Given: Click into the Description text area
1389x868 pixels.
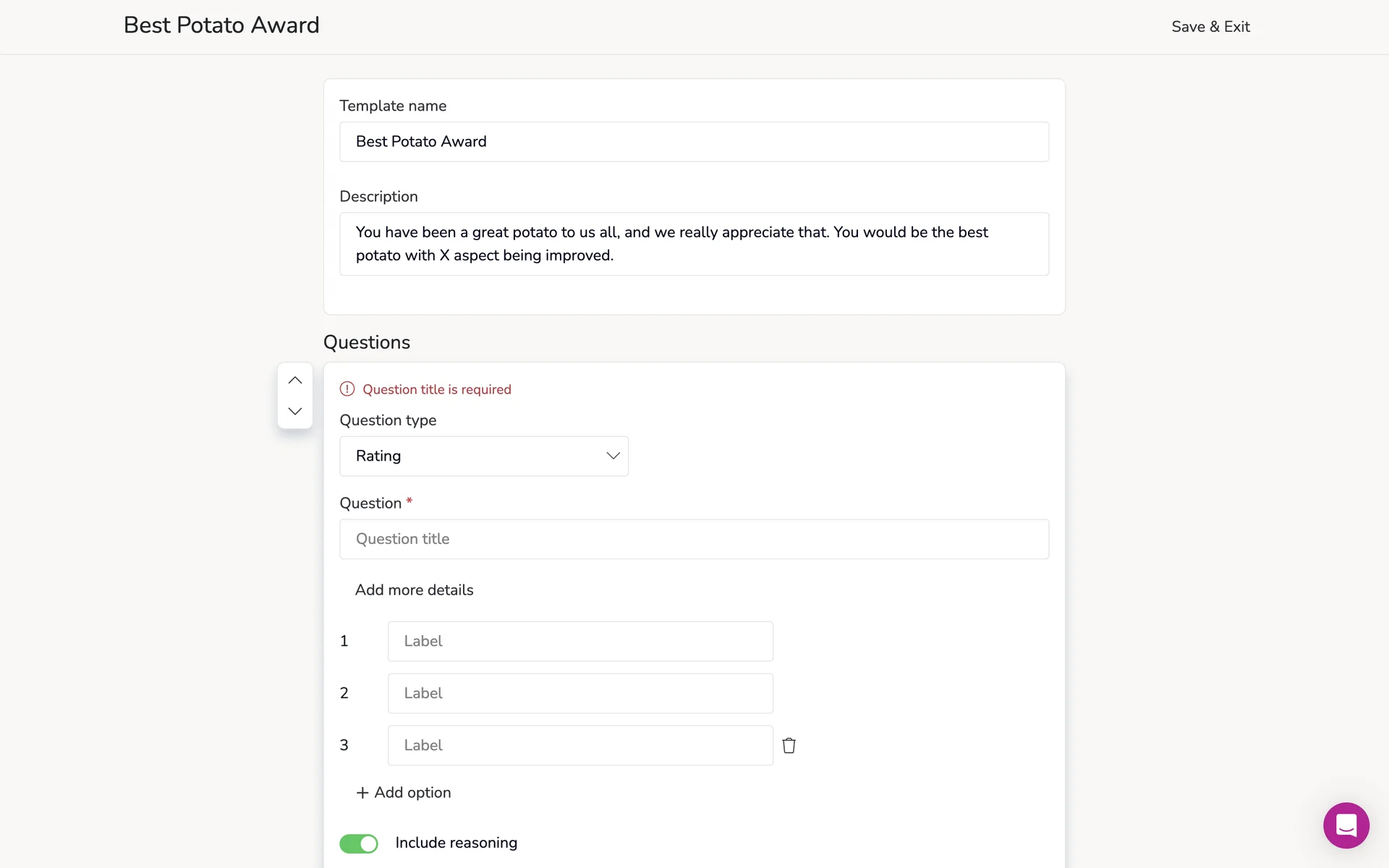Looking at the screenshot, I should (x=694, y=244).
